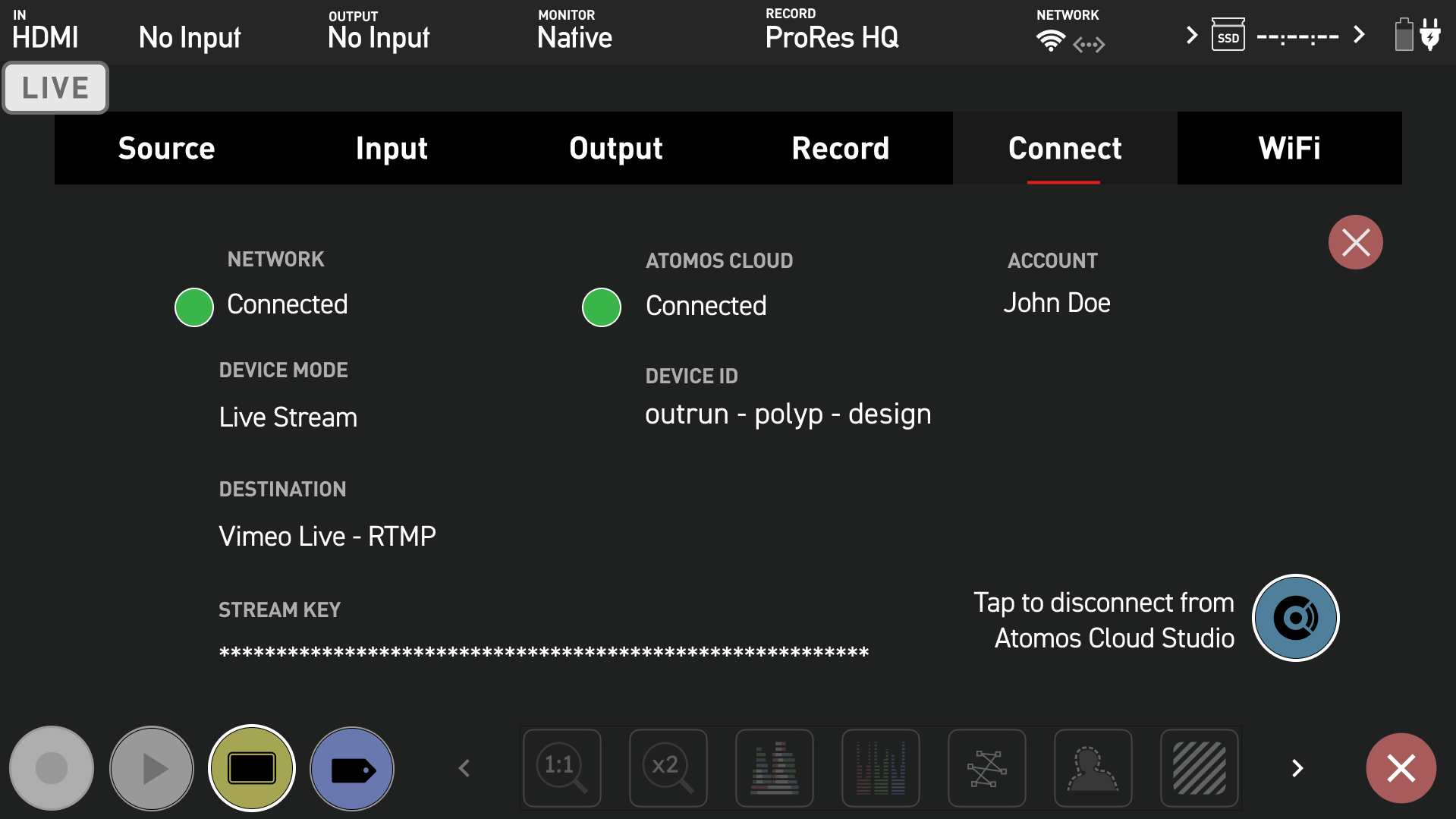Expand the SSD timecode info chevron

pyautogui.click(x=1359, y=35)
